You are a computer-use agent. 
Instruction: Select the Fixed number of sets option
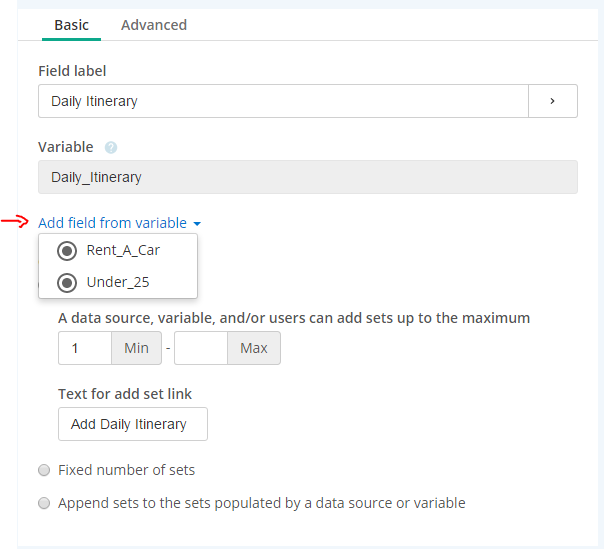click(x=44, y=470)
